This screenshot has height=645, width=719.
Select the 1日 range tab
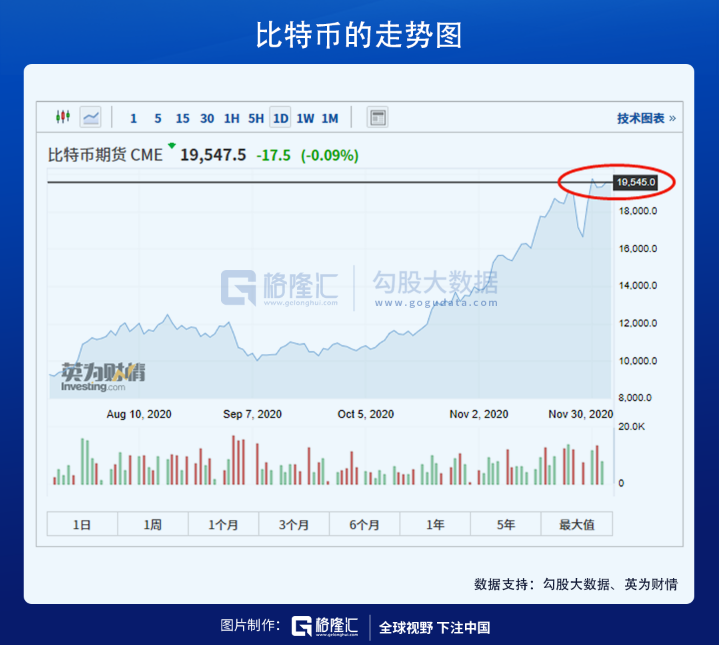(82, 524)
